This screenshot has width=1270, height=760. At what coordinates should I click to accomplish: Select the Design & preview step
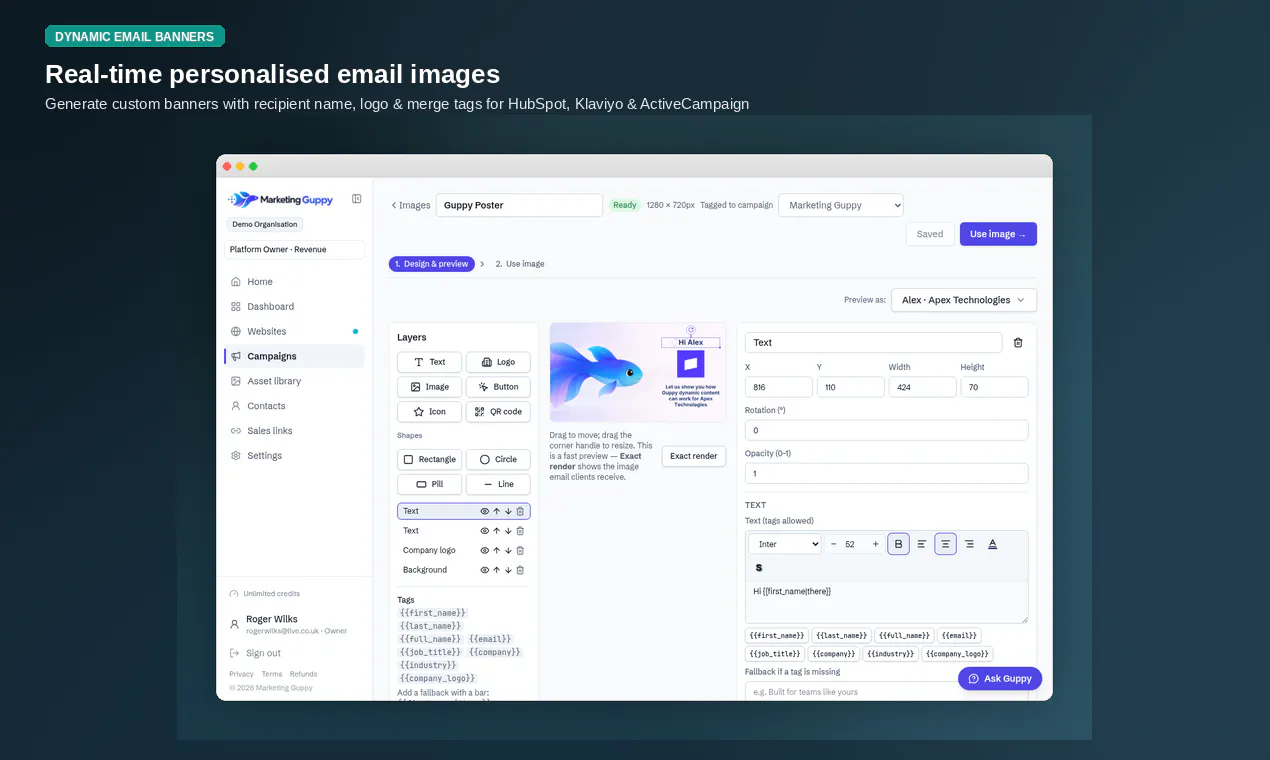pos(432,264)
